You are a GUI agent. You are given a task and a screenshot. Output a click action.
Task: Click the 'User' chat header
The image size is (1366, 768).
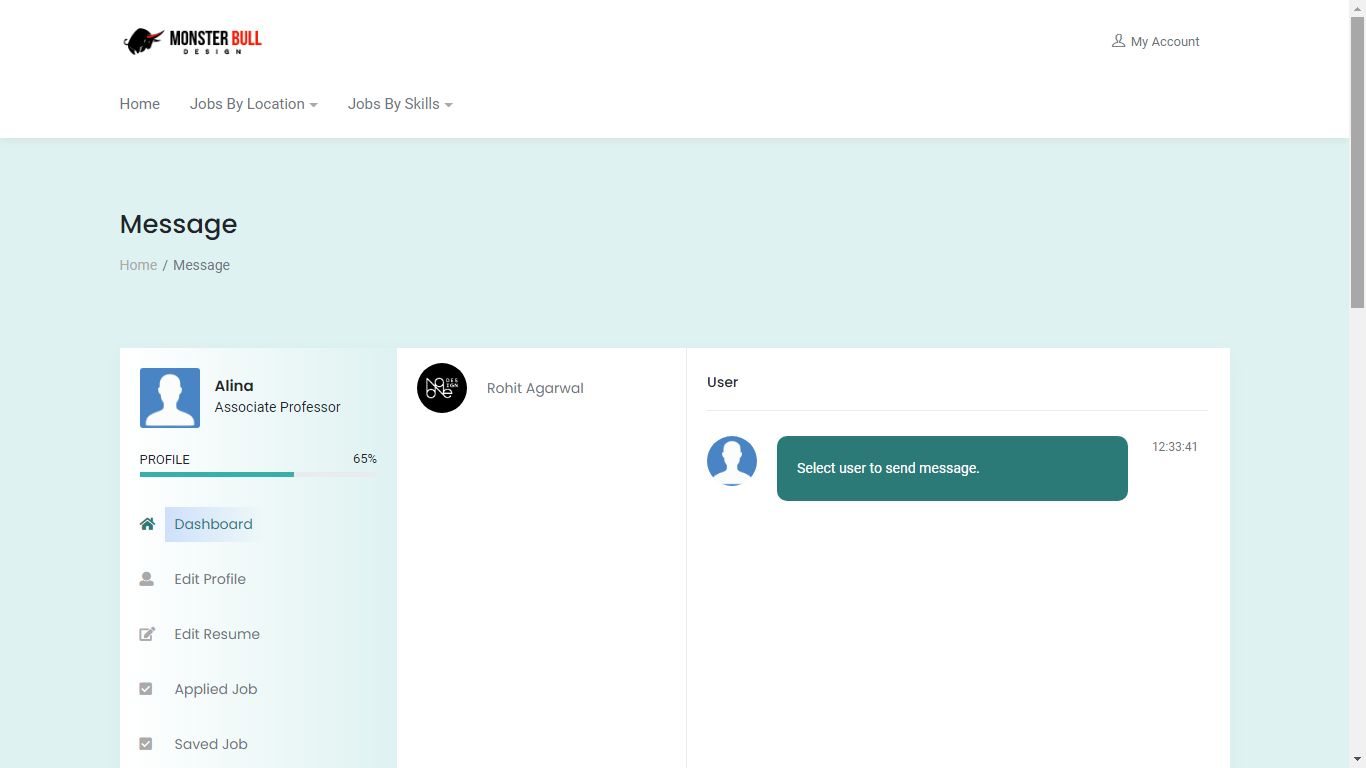point(722,382)
